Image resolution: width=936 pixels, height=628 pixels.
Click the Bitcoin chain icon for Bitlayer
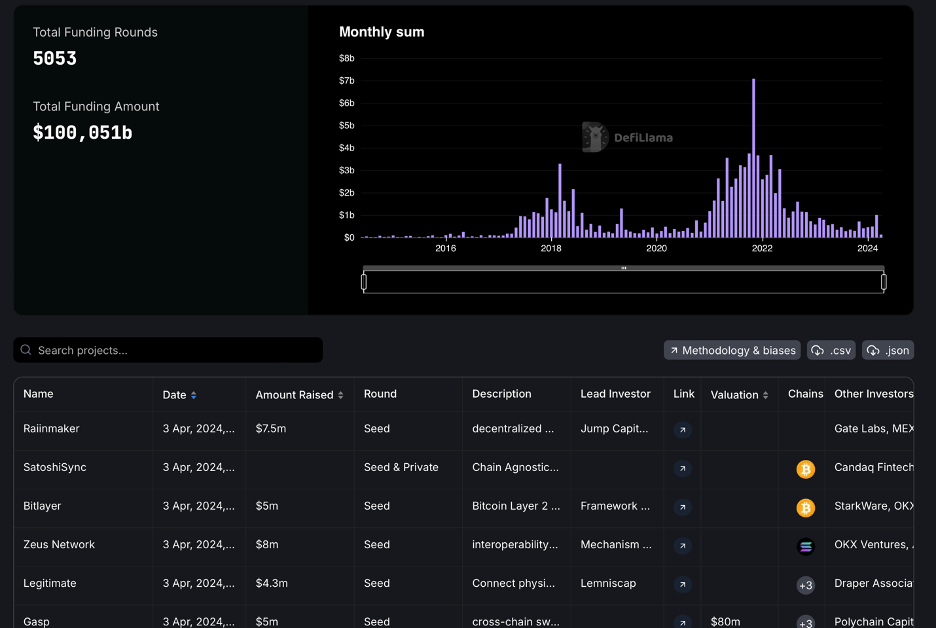805,508
